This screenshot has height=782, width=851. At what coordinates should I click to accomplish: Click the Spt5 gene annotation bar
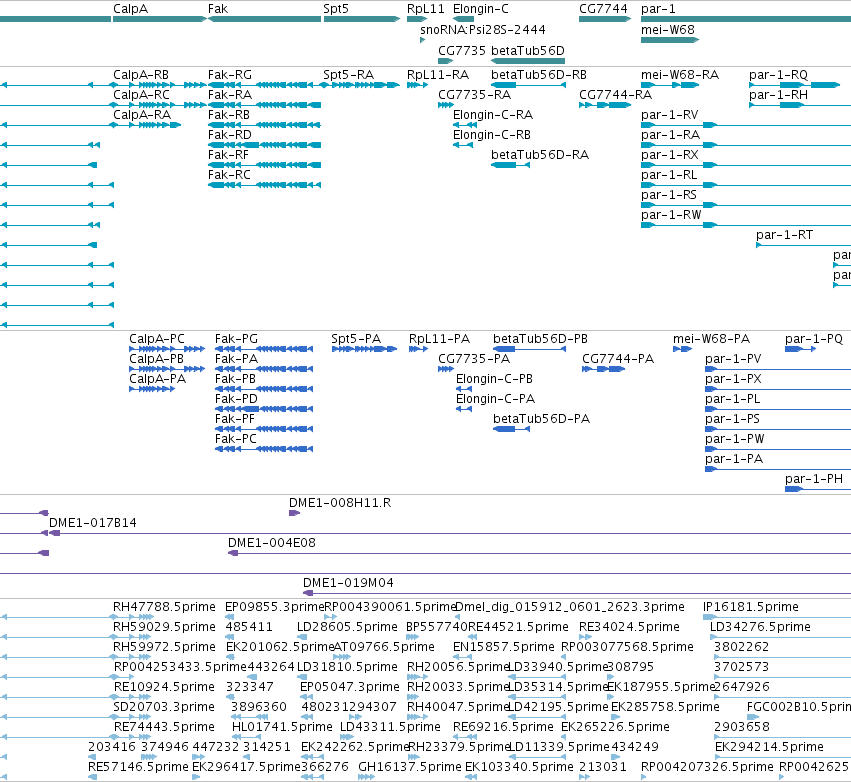[361, 19]
